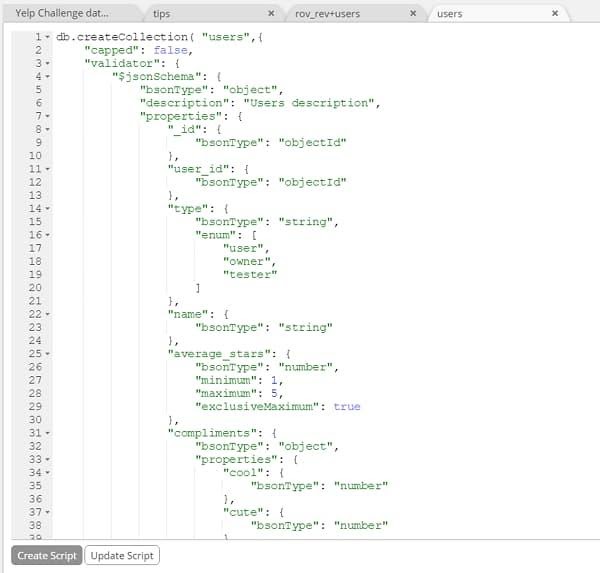
Task: Fold the top-level "properties" block on line 7
Action: point(47,116)
